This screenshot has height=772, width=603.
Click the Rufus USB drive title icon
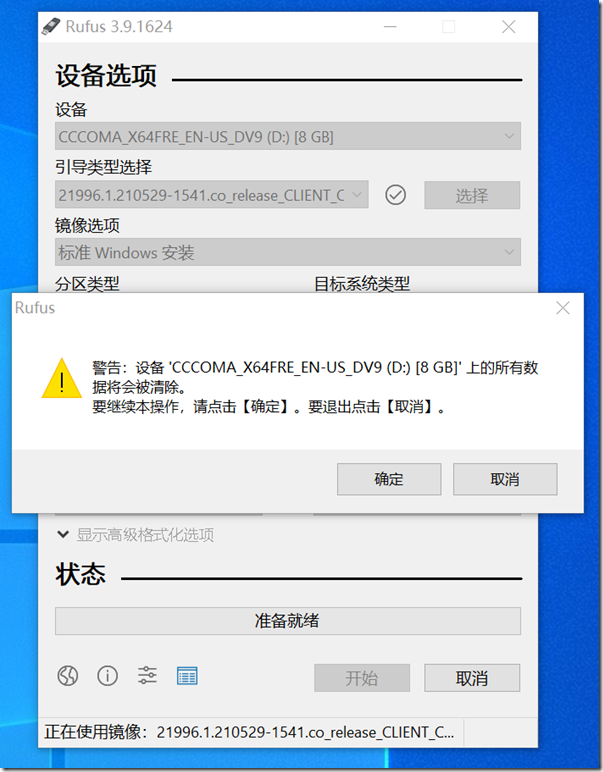[x=51, y=26]
